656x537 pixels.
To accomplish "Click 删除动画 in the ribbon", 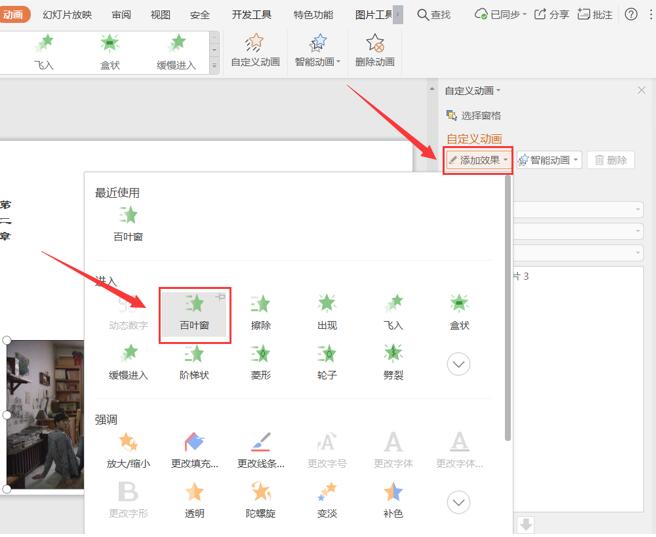I will point(375,51).
